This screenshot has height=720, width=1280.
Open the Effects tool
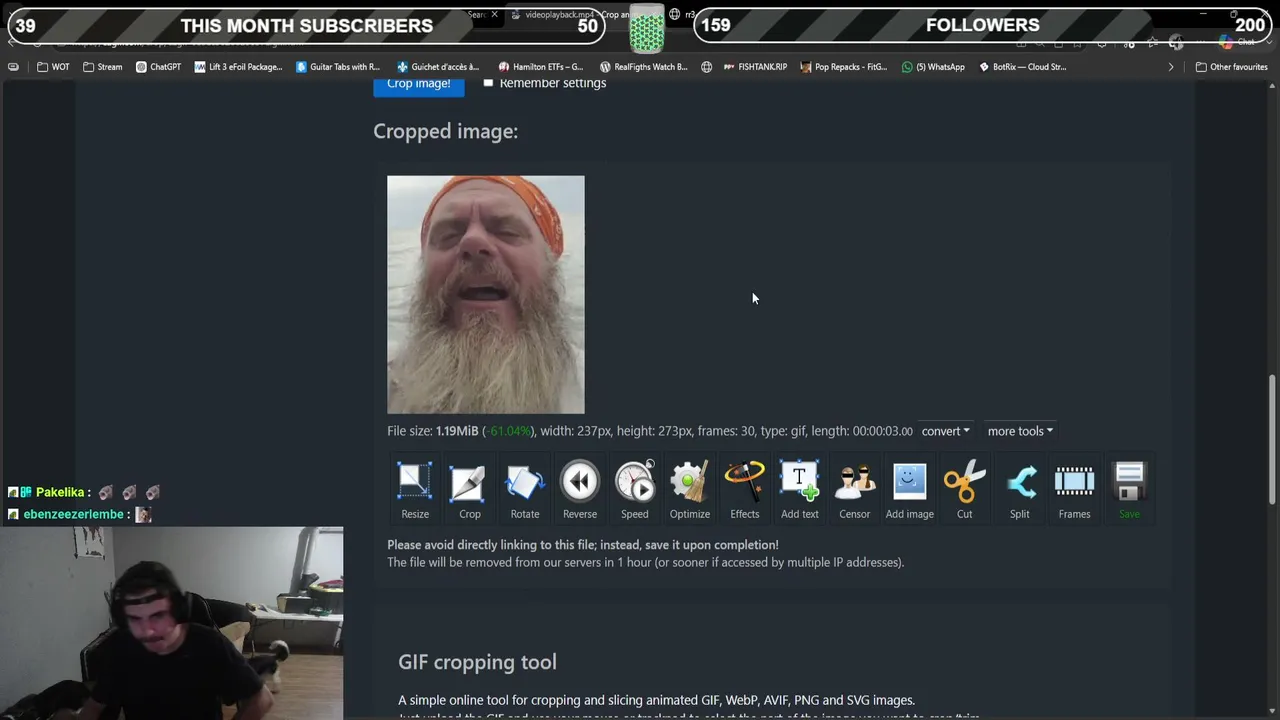pos(745,490)
